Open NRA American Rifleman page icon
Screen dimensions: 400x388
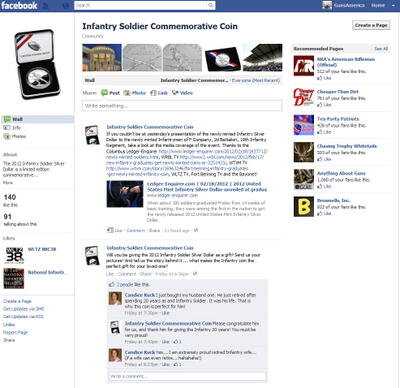coord(304,66)
